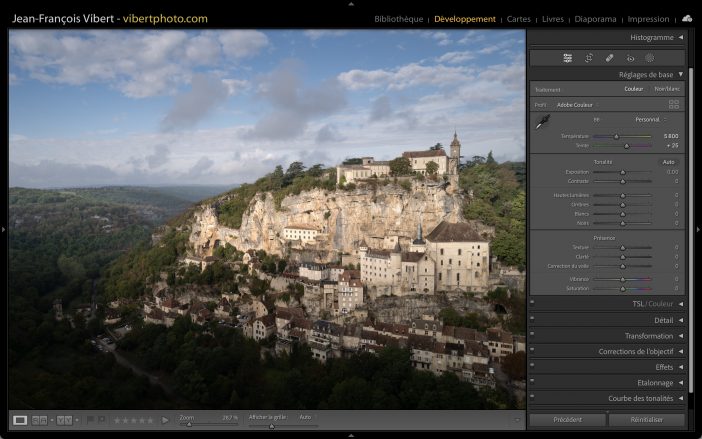This screenshot has width=702, height=439.
Task: Select the Red eye correction tool
Action: coord(630,58)
